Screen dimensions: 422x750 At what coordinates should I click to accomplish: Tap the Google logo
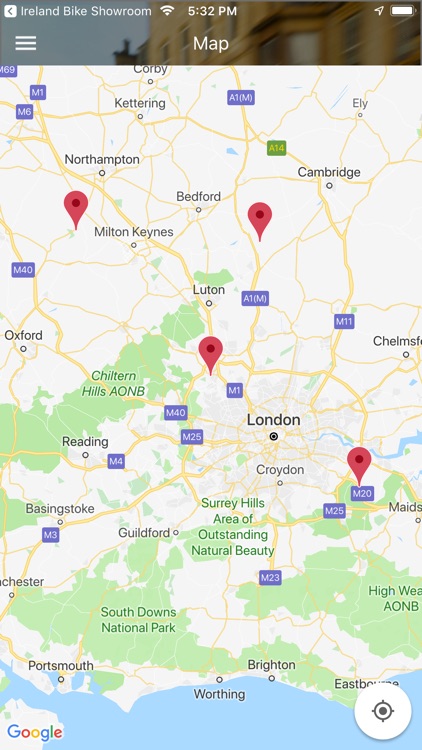(35, 732)
